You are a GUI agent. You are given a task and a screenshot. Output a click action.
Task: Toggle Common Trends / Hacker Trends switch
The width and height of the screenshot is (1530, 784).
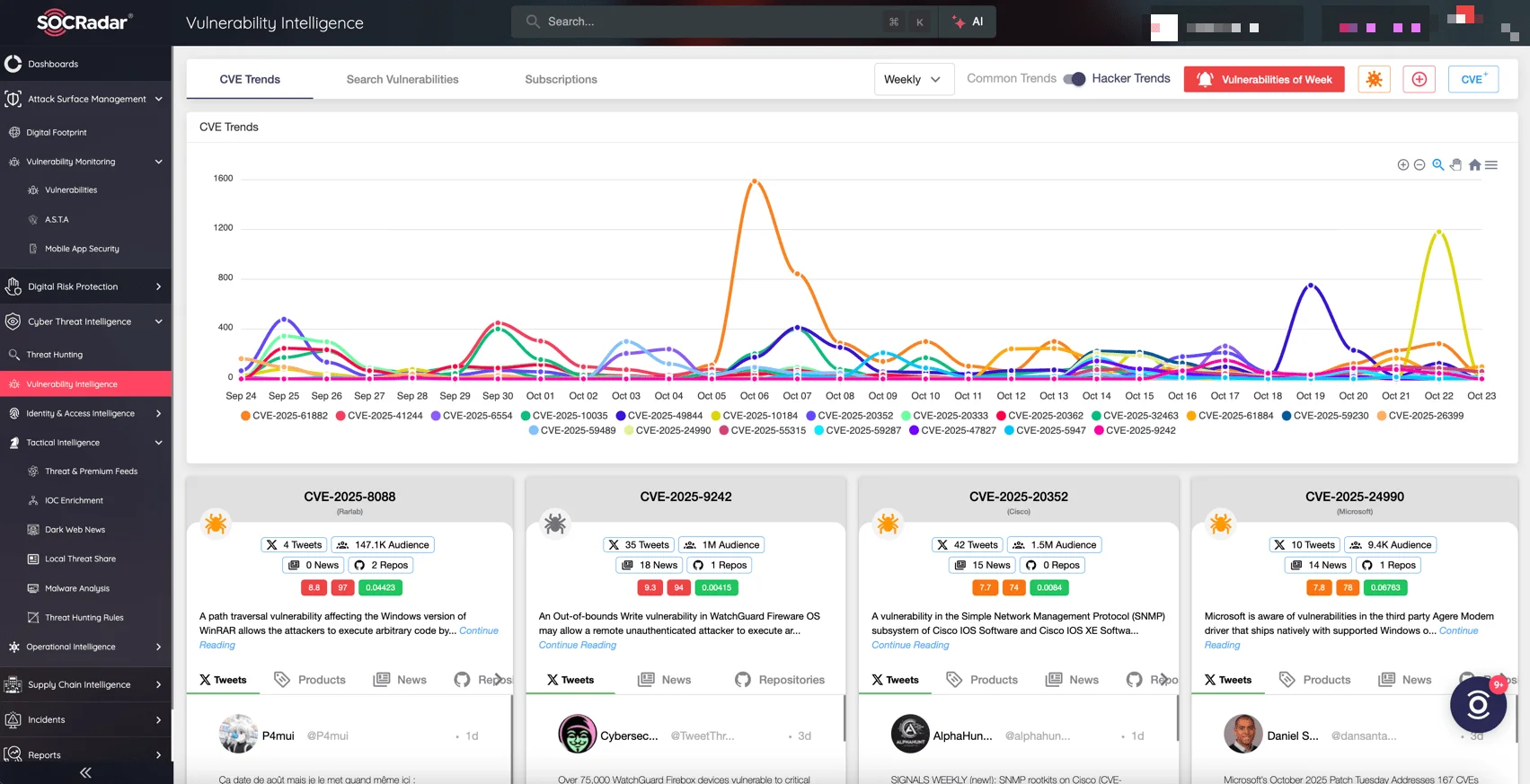[1075, 79]
